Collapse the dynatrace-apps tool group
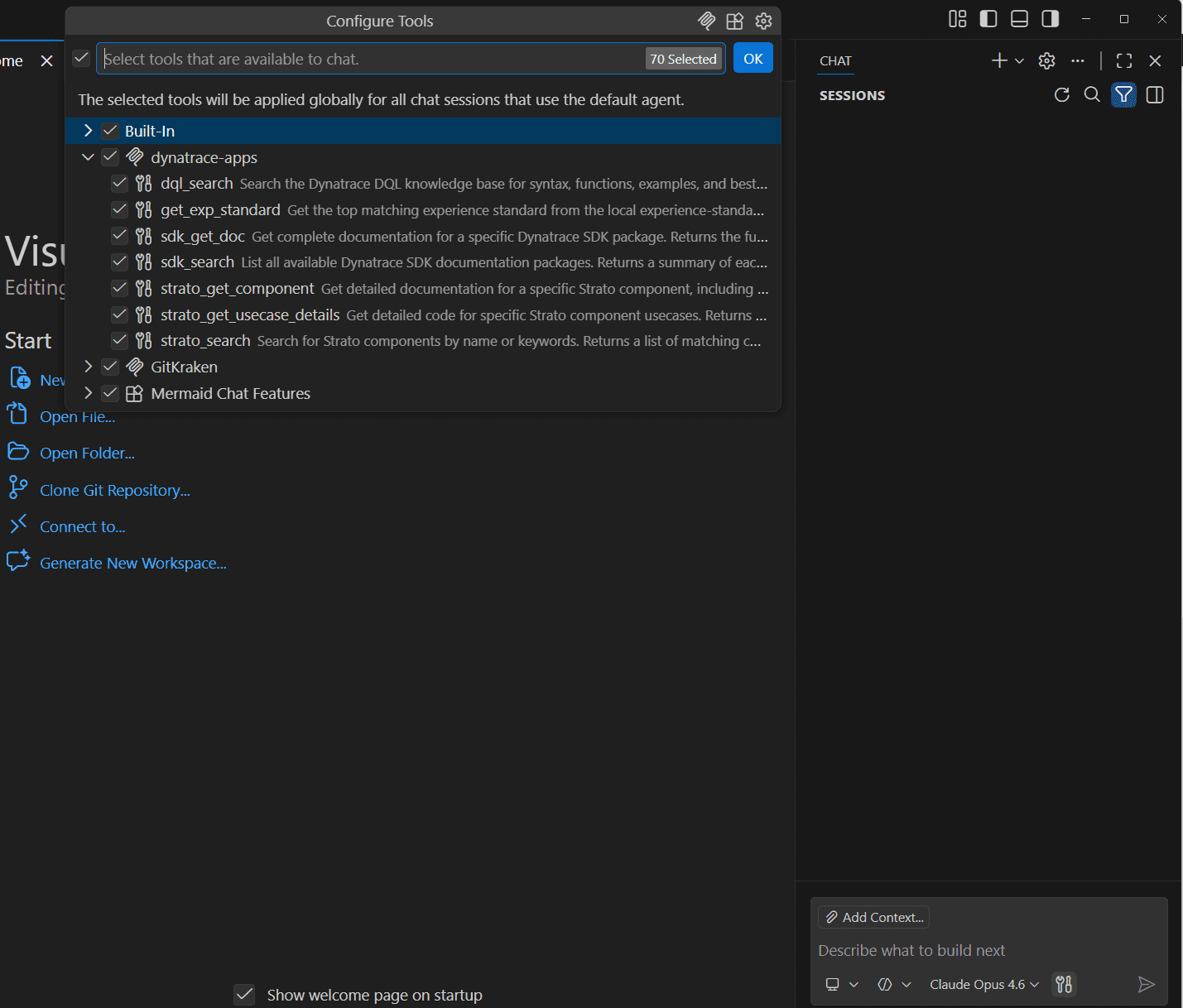This screenshot has height=1008, width=1183. 88,156
